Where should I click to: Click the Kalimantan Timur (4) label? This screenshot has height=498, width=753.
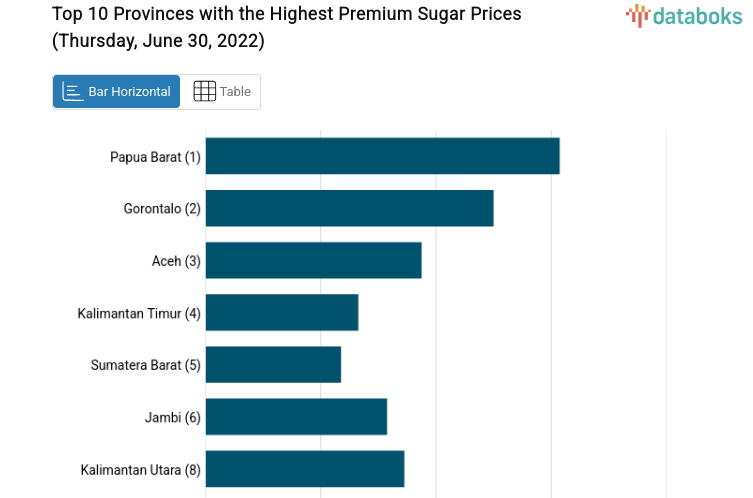(x=139, y=313)
